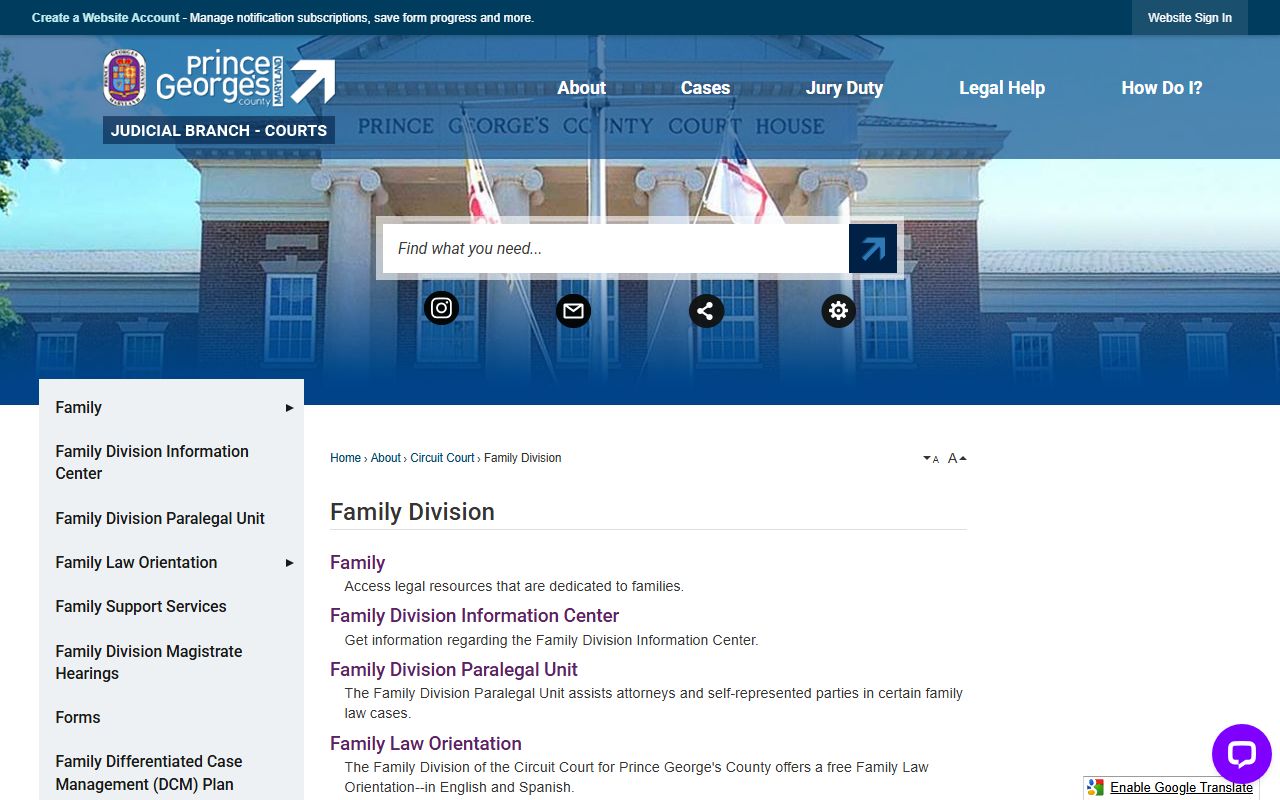1280x800 pixels.
Task: Open the Legal Help menu
Action: coord(1001,88)
